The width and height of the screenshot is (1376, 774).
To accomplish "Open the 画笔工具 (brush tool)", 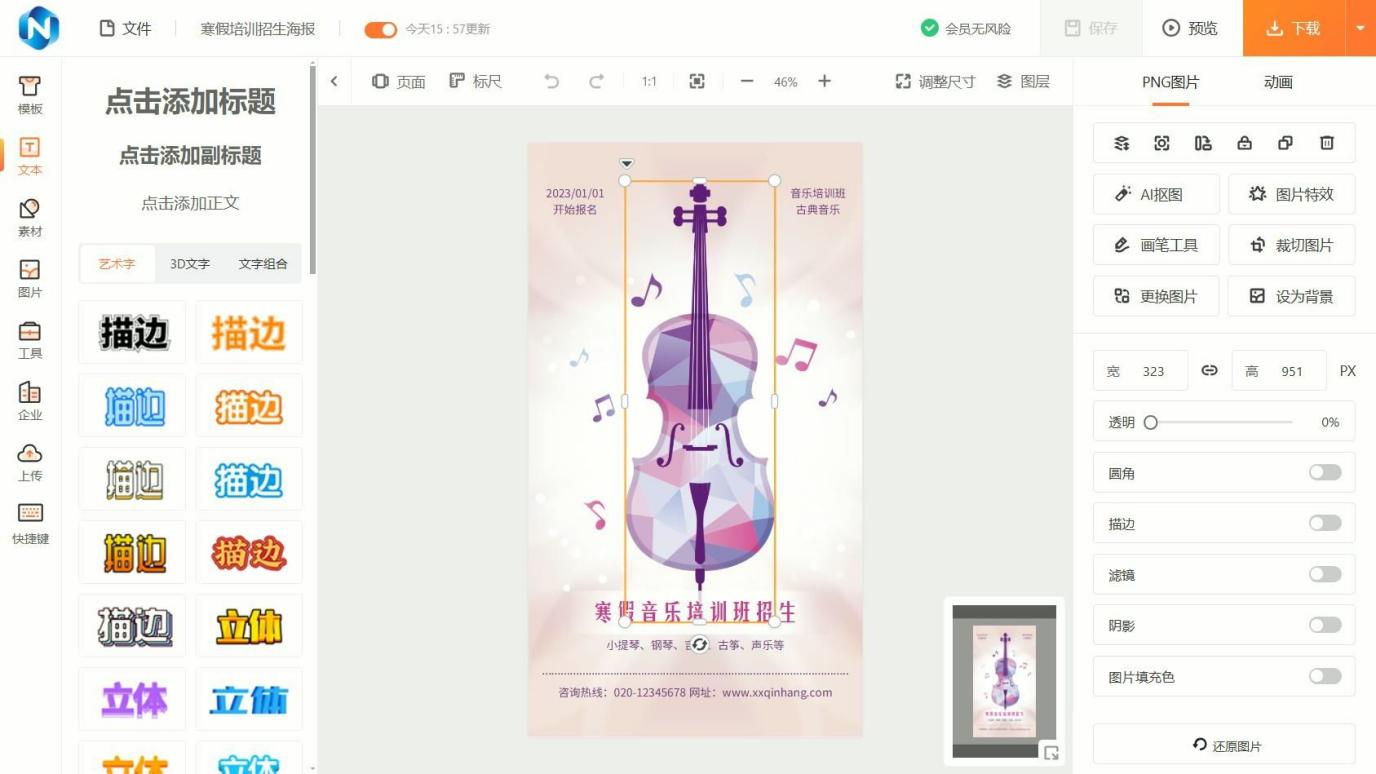I will click(x=1156, y=244).
